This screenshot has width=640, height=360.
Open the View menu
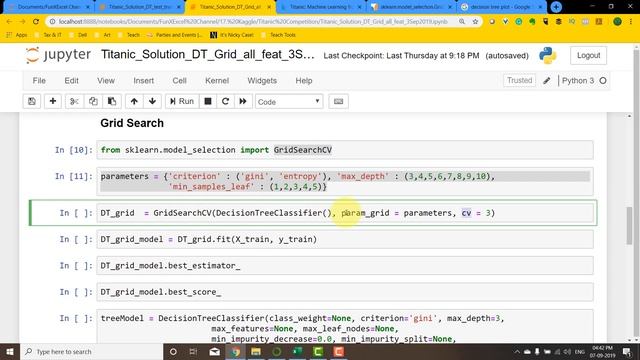click(106, 81)
